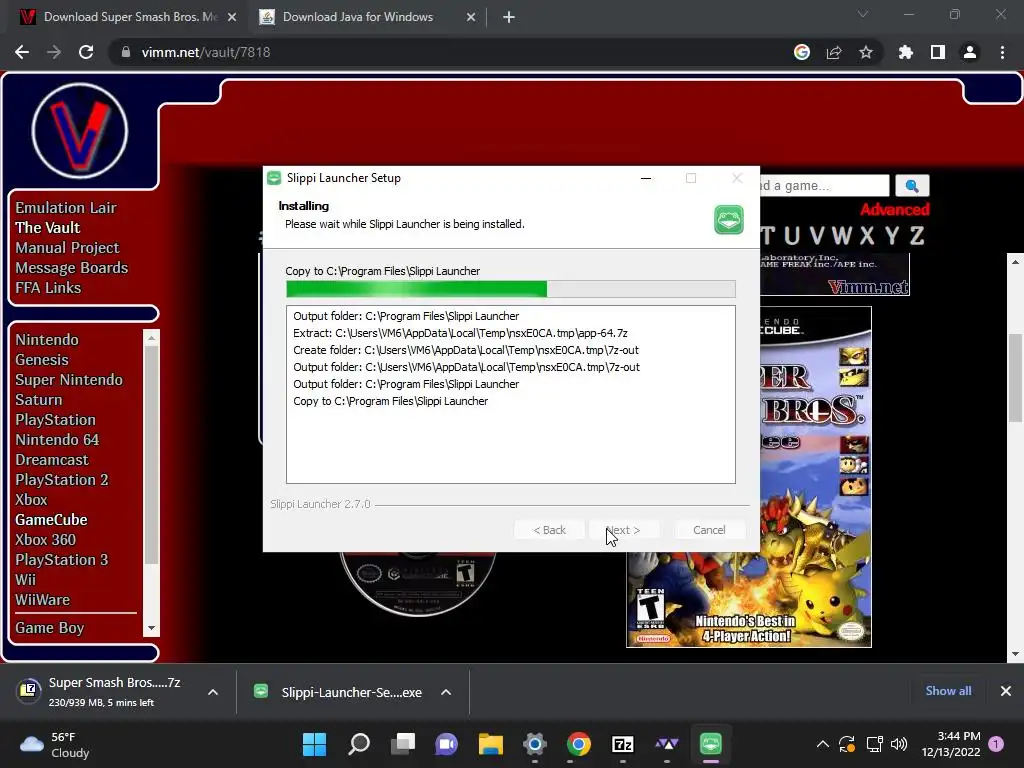Click letter W in the alphabet index
This screenshot has width=1024, height=768.
(842, 235)
